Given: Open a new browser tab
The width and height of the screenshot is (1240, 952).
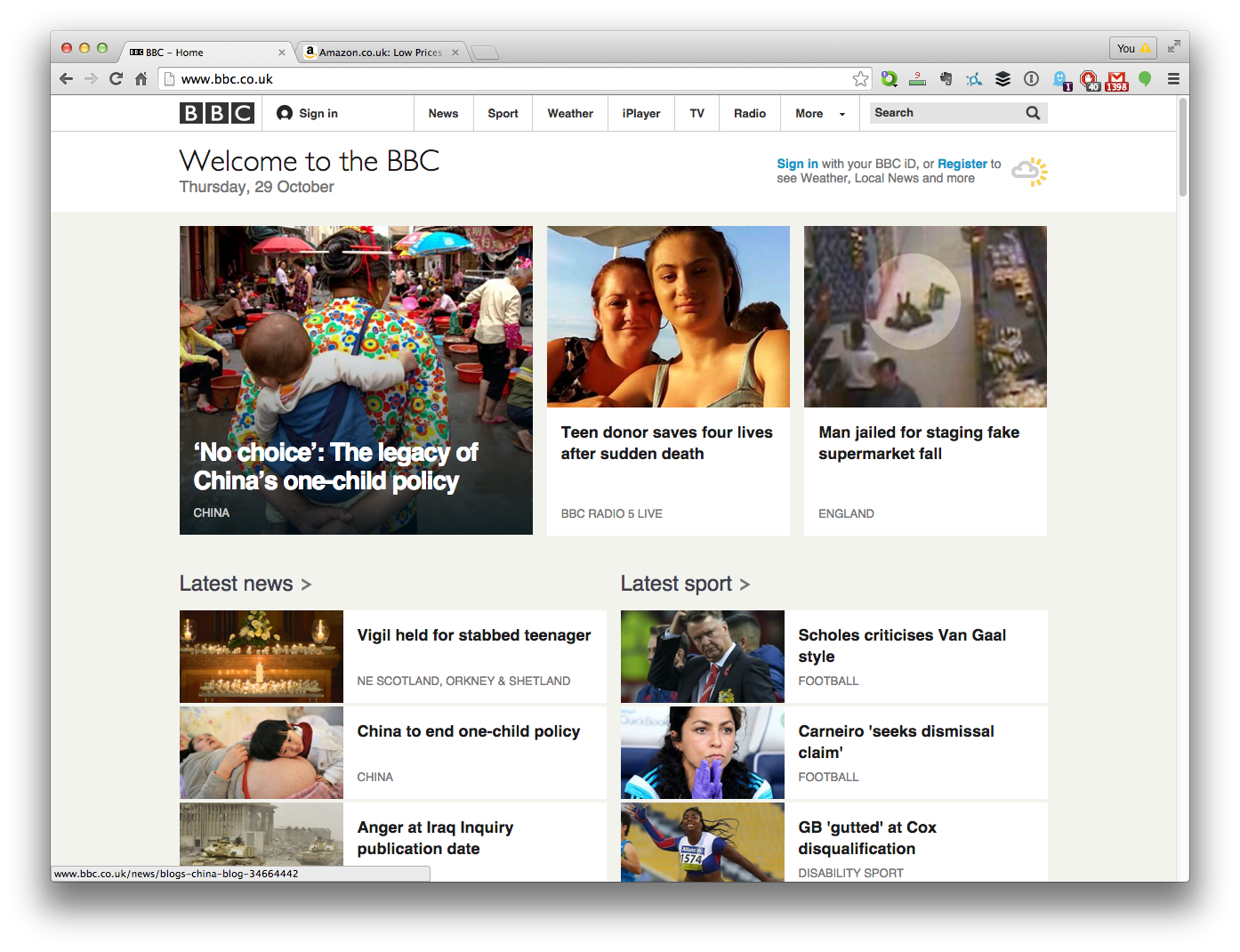Looking at the screenshot, I should tap(485, 52).
